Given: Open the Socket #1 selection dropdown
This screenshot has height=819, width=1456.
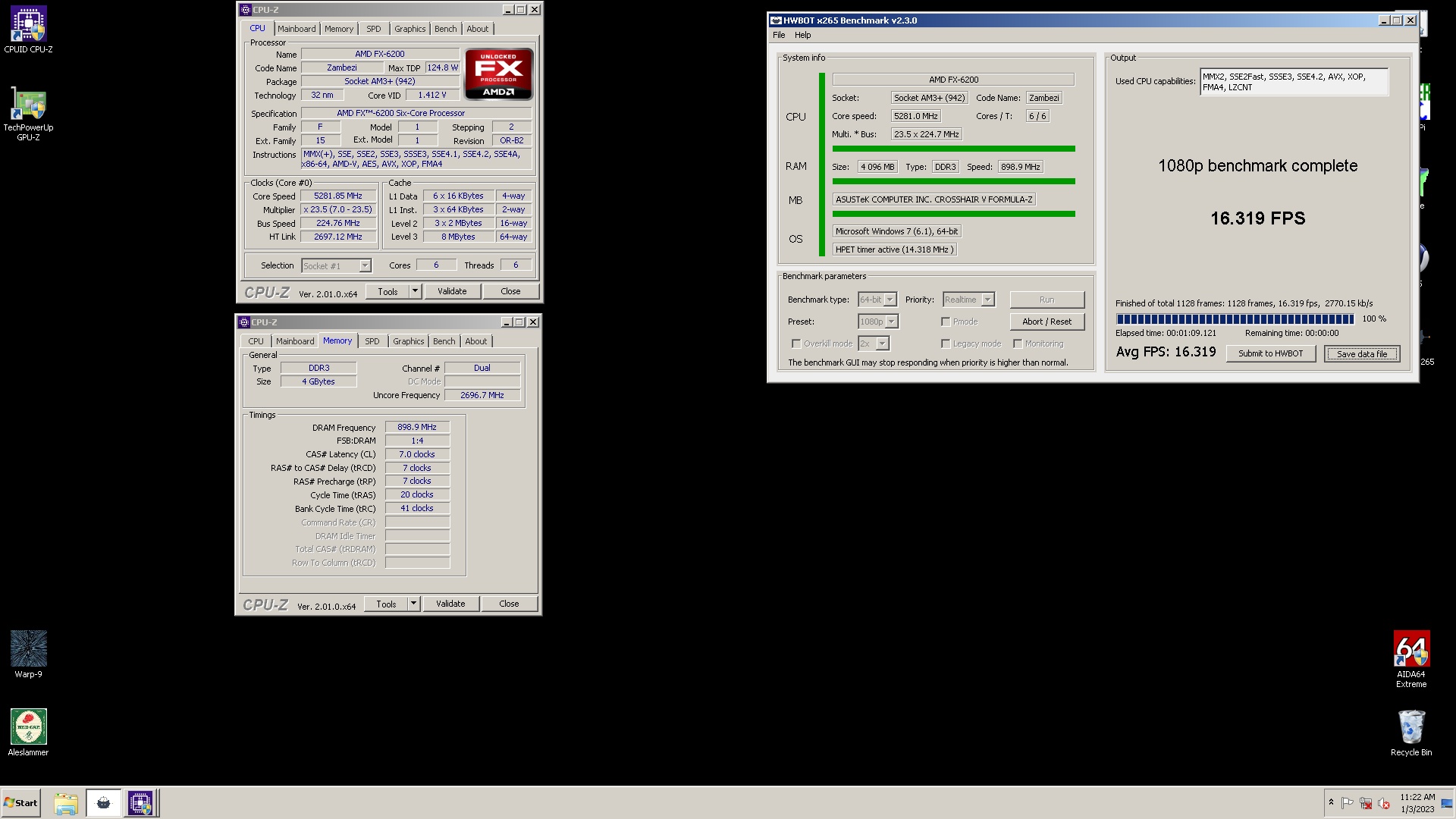Looking at the screenshot, I should (365, 265).
